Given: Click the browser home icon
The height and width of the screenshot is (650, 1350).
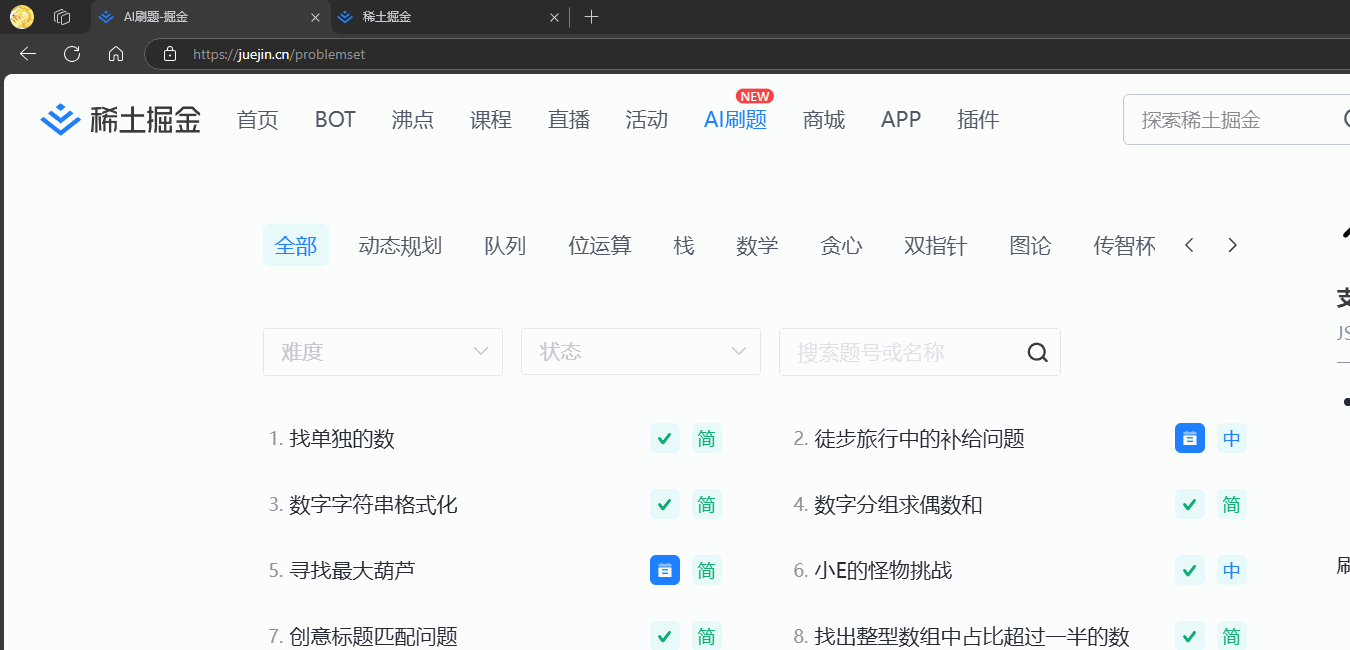Looking at the screenshot, I should click(115, 54).
